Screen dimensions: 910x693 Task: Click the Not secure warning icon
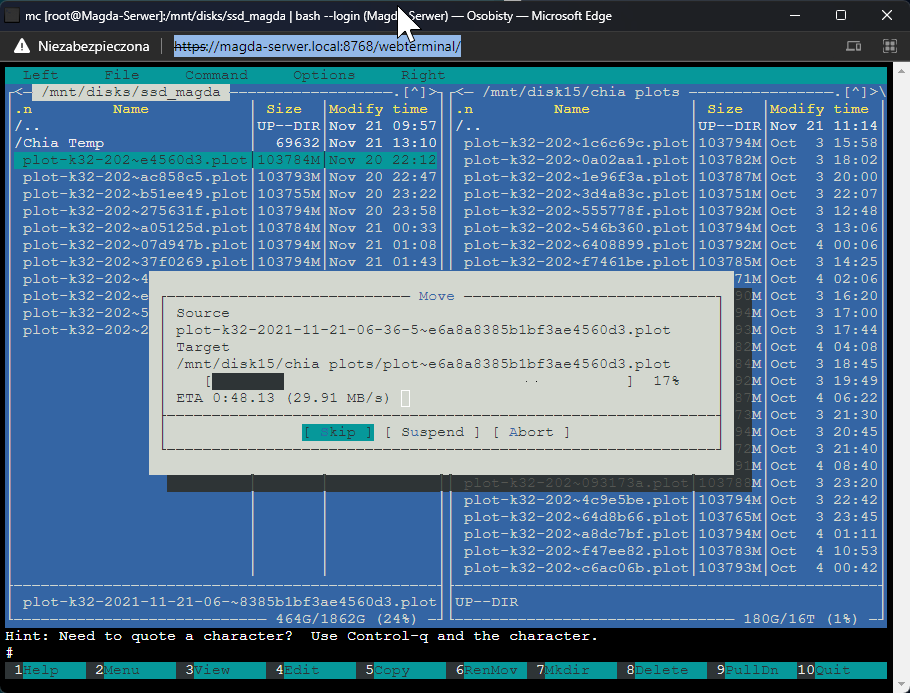[21, 46]
